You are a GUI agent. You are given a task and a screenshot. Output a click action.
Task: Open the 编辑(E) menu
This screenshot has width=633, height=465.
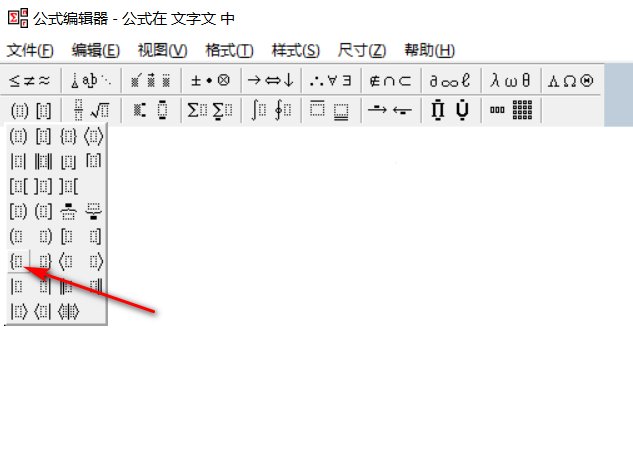(96, 50)
